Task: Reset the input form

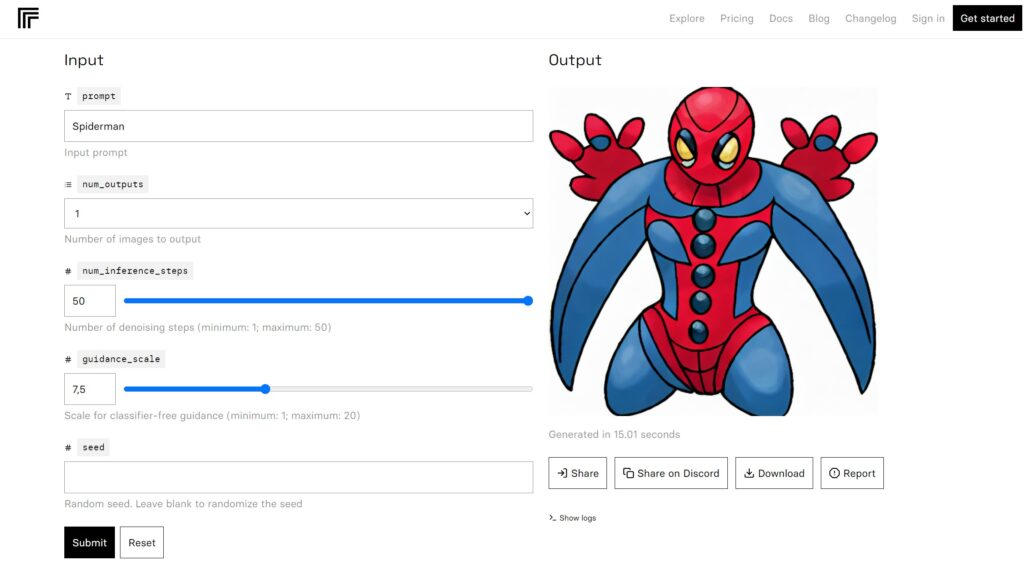Action: pyautogui.click(x=142, y=542)
